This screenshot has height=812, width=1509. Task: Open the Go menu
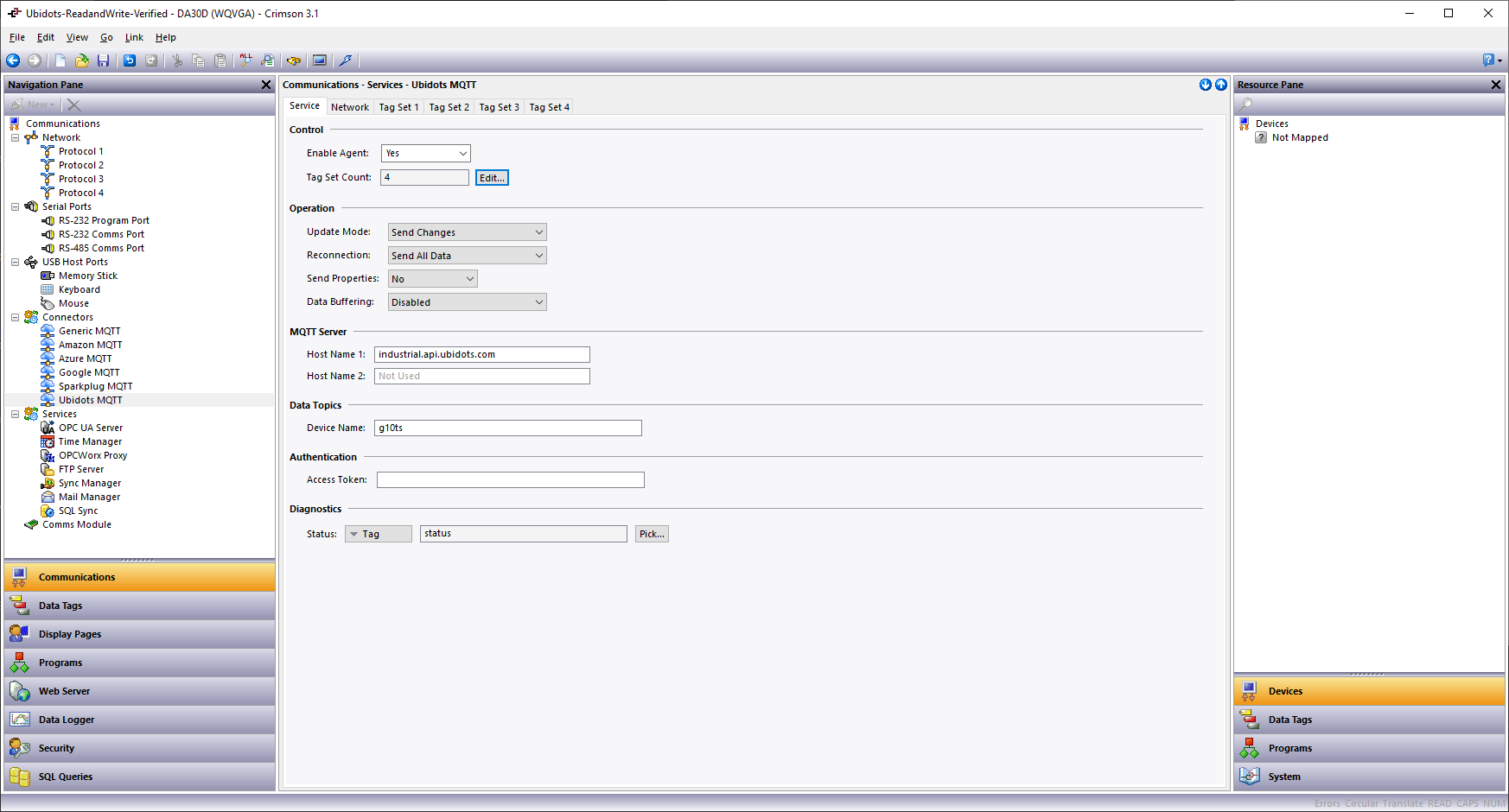tap(106, 37)
